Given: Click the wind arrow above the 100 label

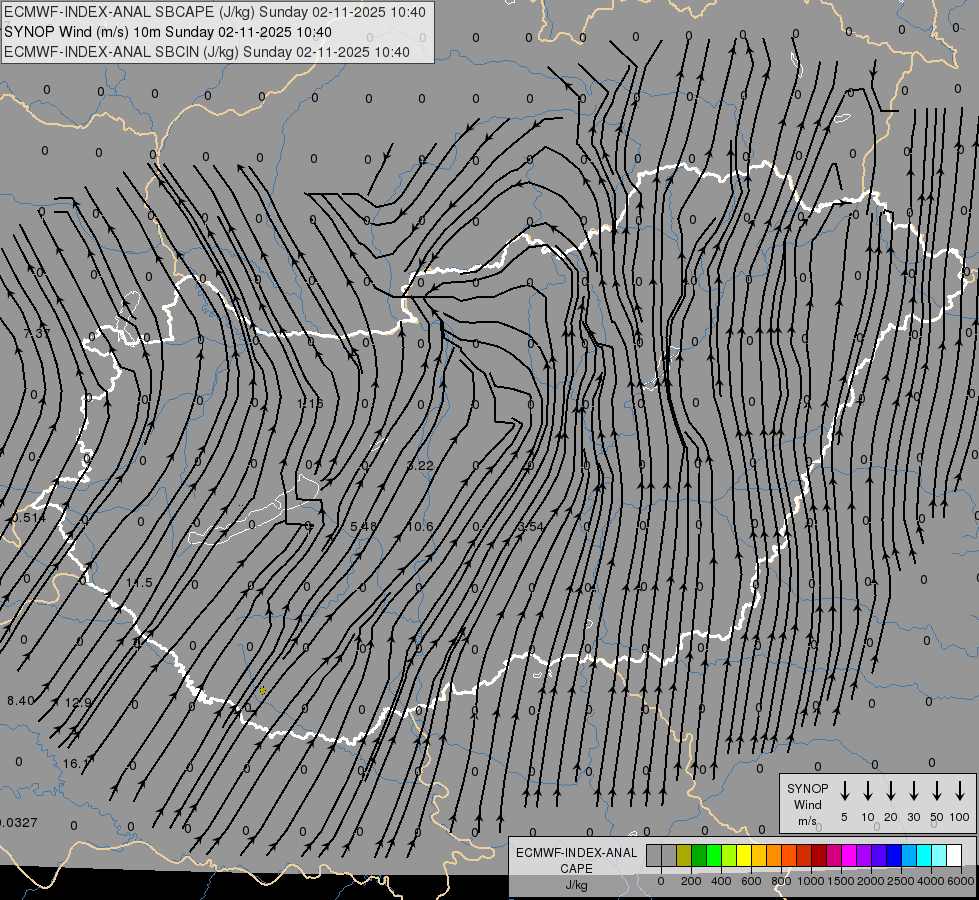Looking at the screenshot, I should (960, 791).
